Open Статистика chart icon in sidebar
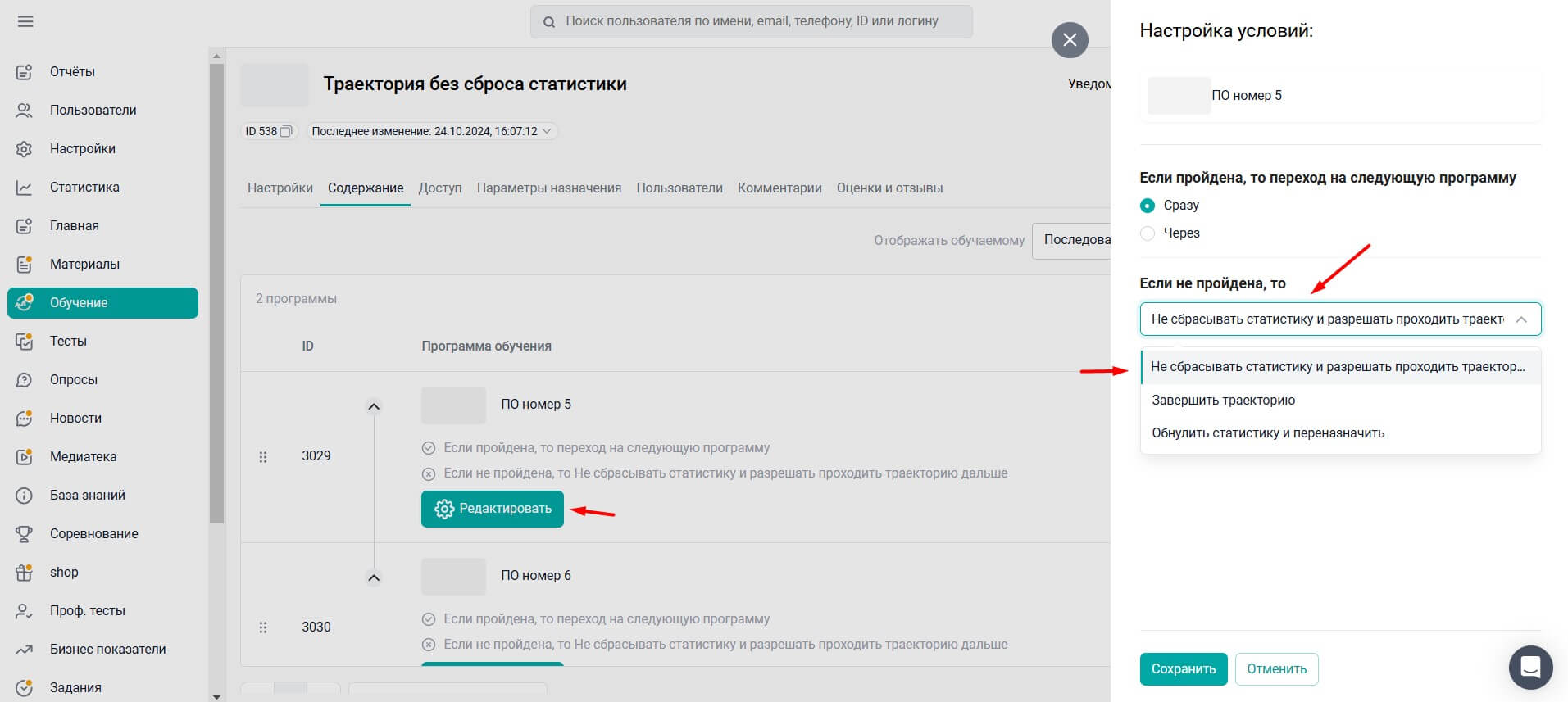1568x702 pixels. 25,188
